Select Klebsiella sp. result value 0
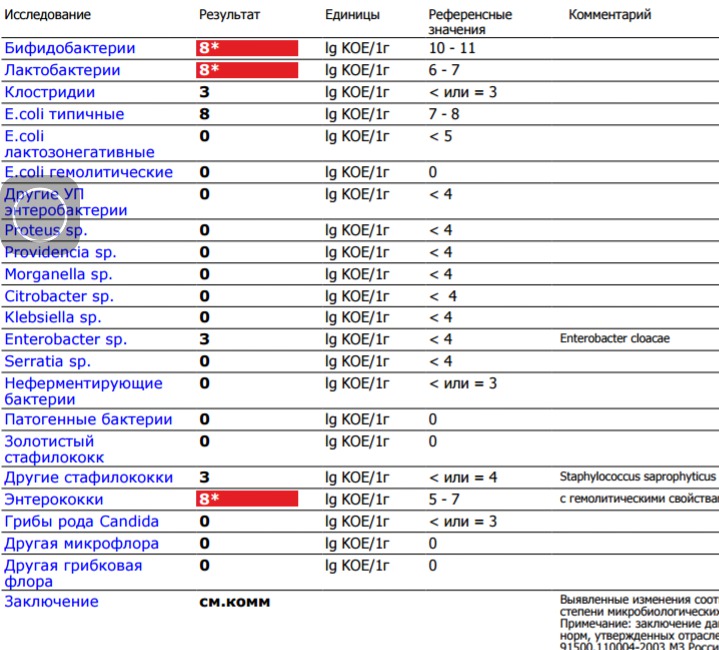The height and width of the screenshot is (650, 719). click(205, 317)
